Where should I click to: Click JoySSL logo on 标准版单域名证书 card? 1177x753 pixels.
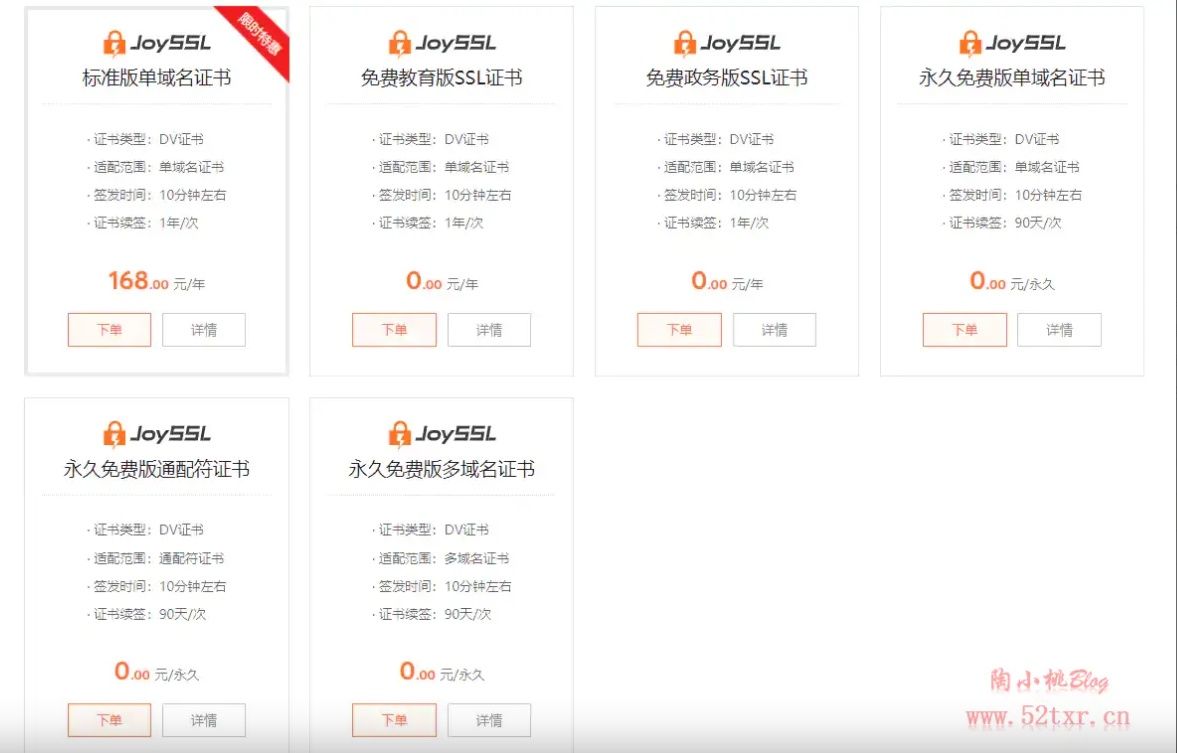pyautogui.click(x=157, y=44)
